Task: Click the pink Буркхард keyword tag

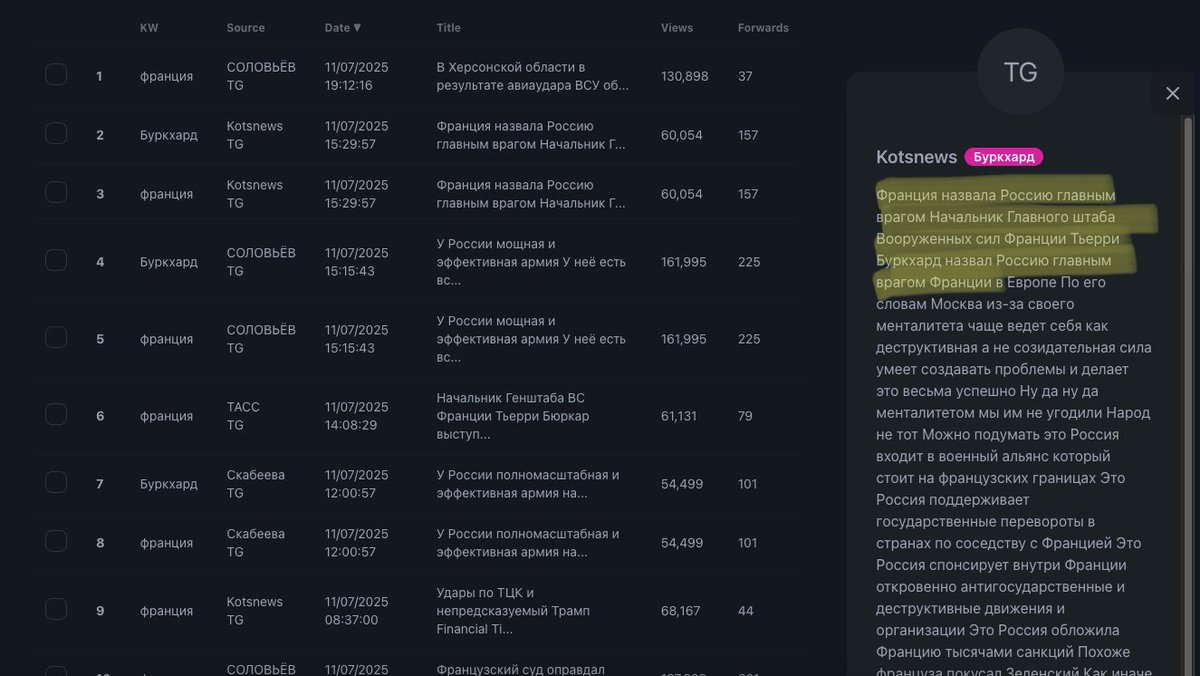Action: click(x=1003, y=157)
